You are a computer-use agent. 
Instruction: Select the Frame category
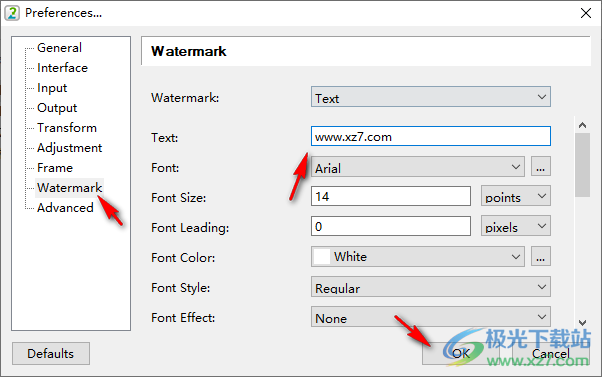click(x=55, y=168)
